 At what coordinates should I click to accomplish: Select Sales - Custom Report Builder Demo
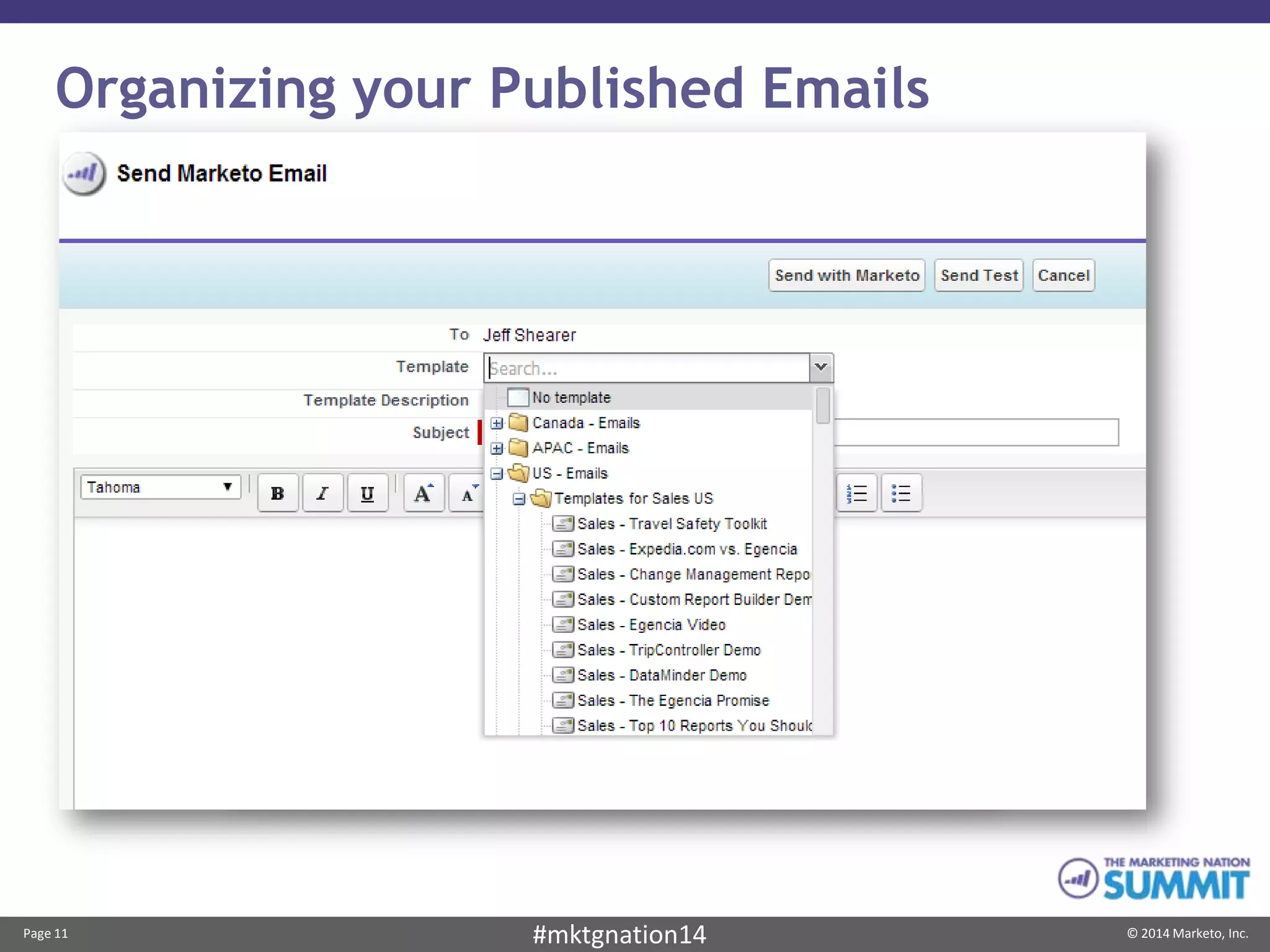[694, 599]
